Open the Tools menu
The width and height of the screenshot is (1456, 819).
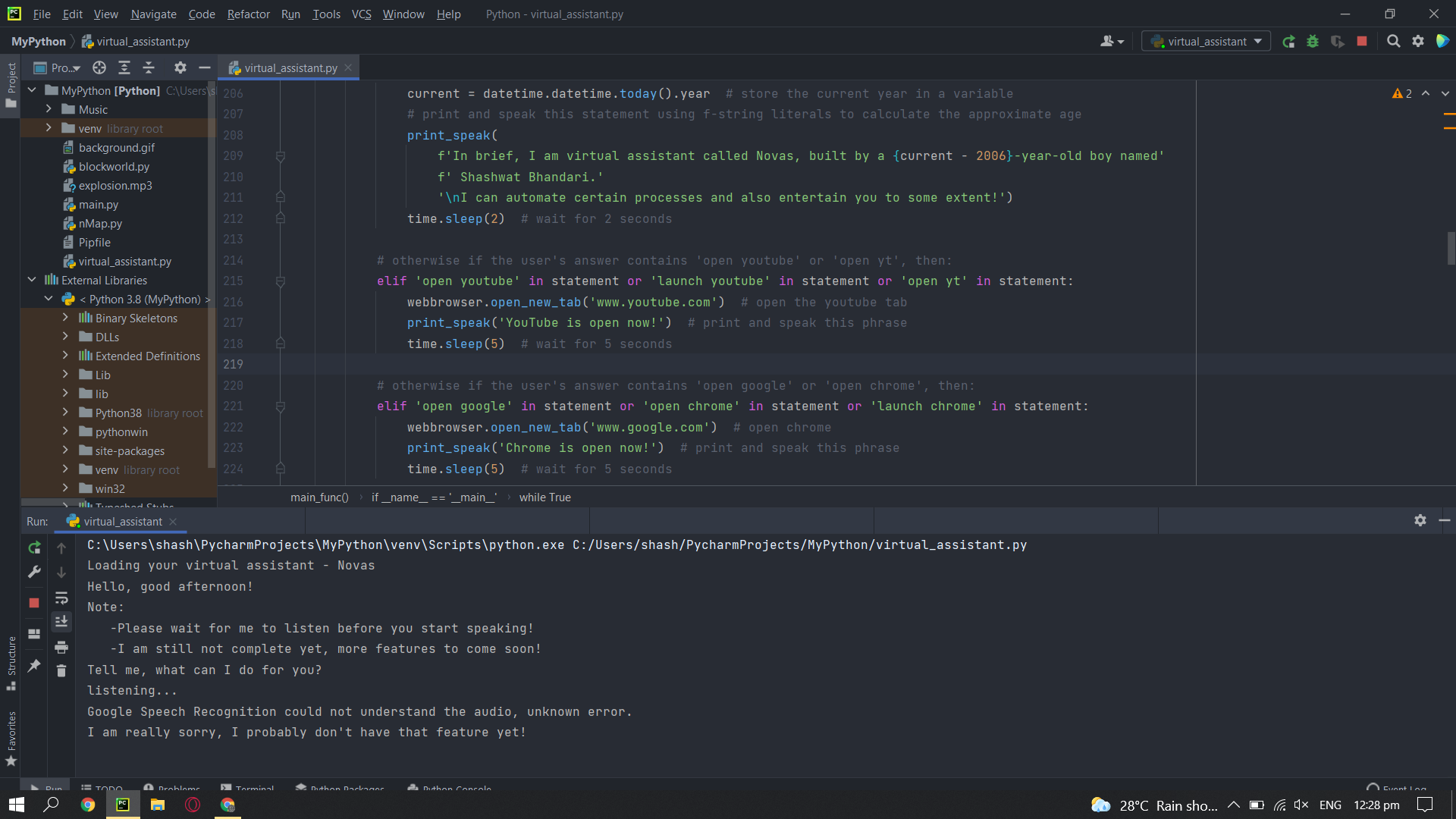click(x=326, y=14)
